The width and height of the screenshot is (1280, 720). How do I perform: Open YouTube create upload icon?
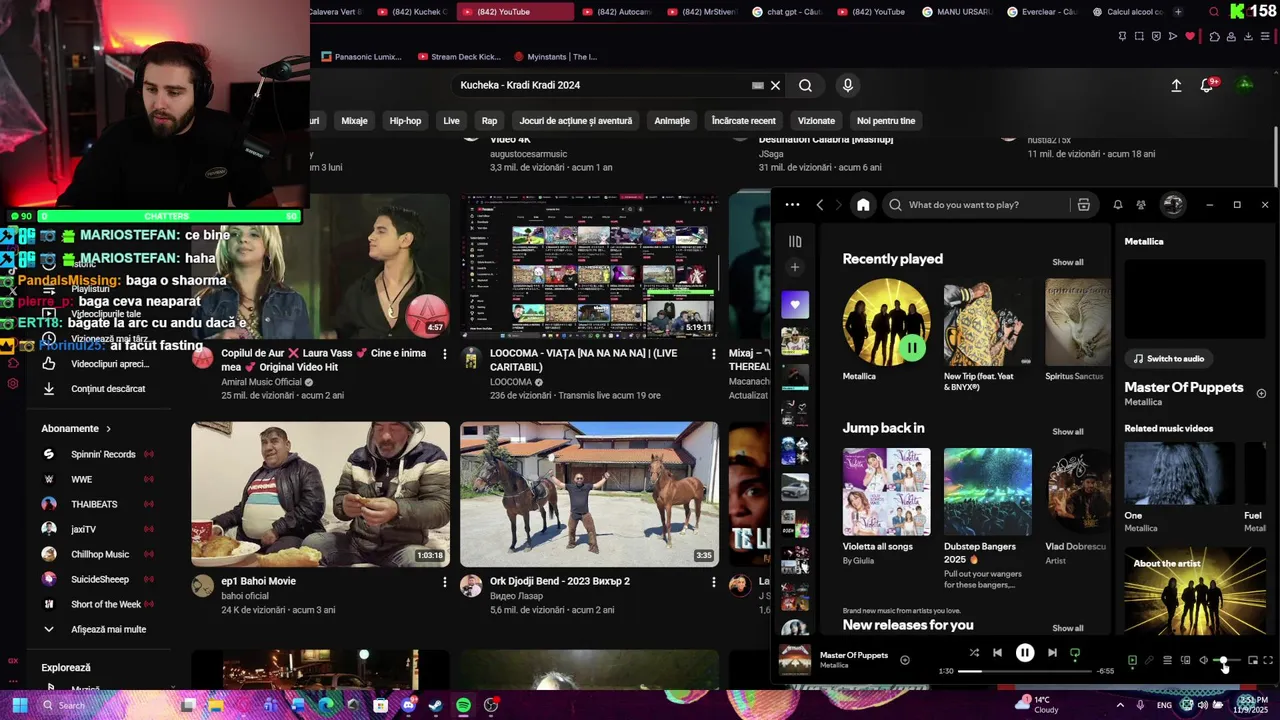point(1176,86)
